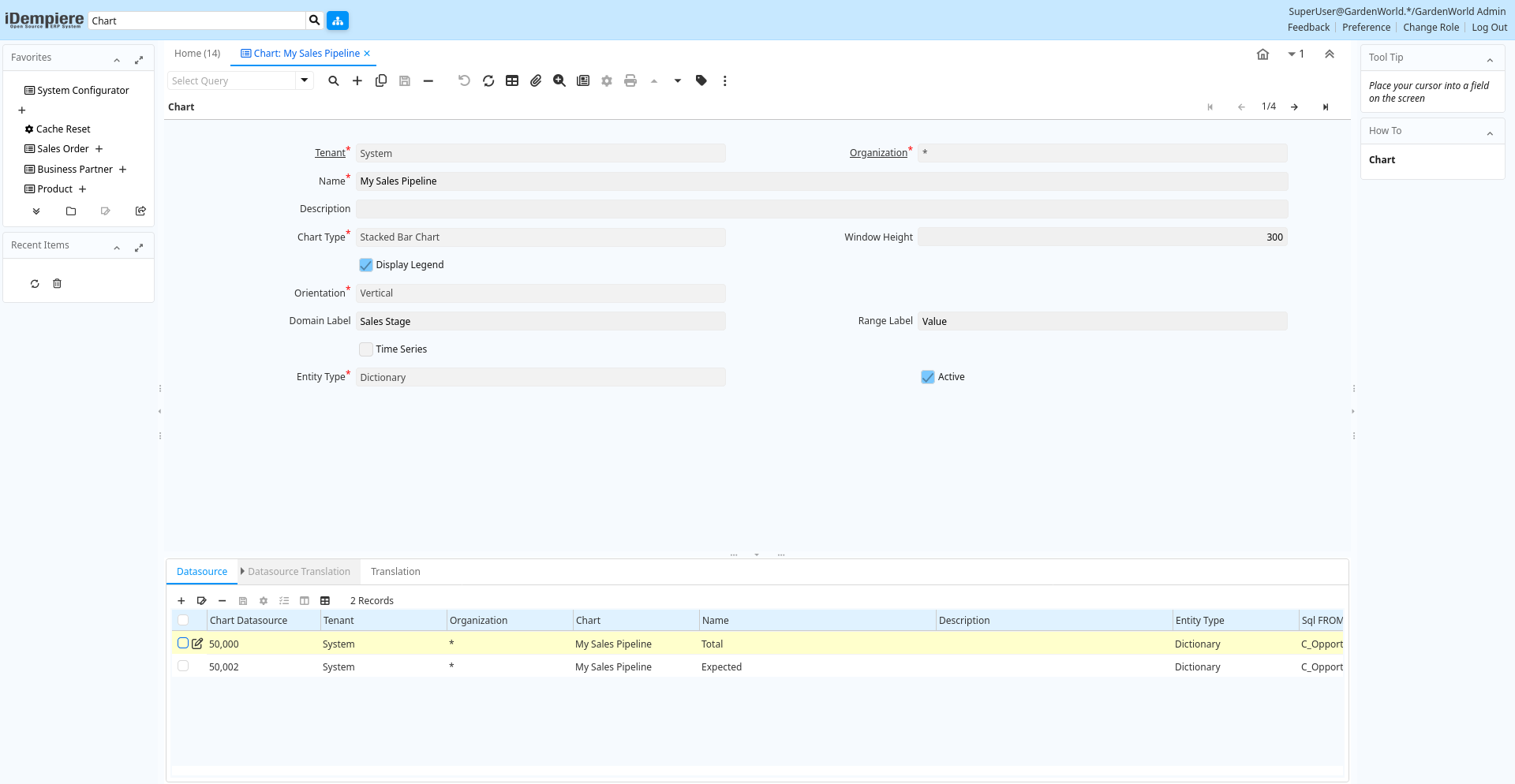The image size is (1515, 784).
Task: Toggle grid view in main toolbar
Action: point(512,80)
